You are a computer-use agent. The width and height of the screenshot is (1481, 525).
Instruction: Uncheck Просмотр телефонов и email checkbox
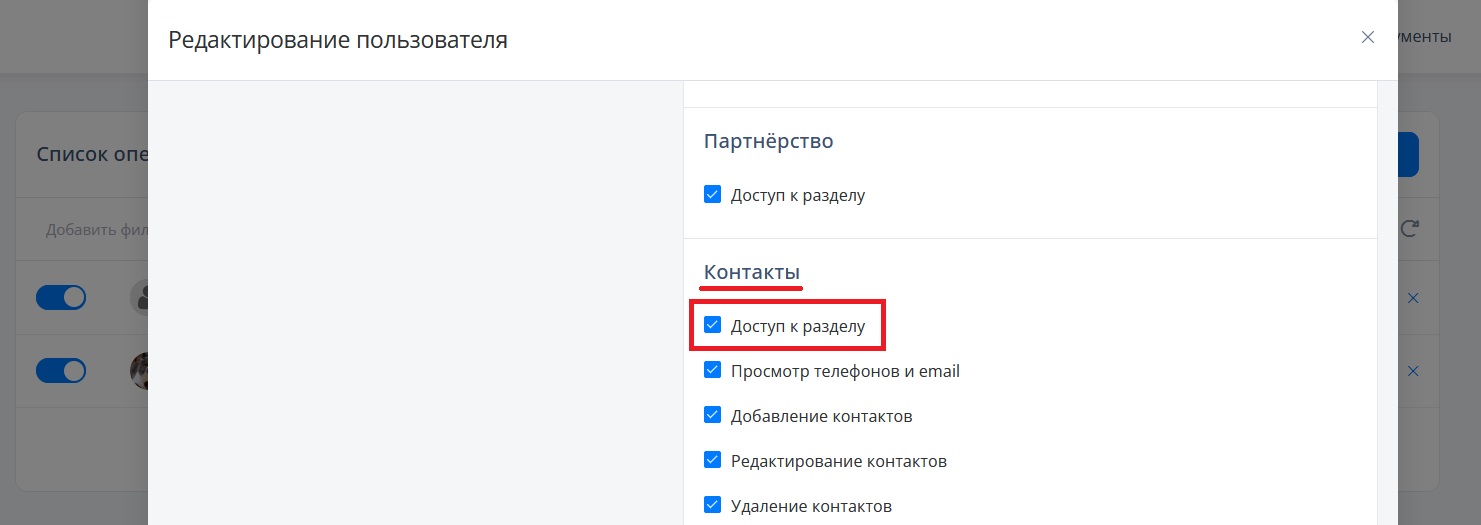point(712,370)
